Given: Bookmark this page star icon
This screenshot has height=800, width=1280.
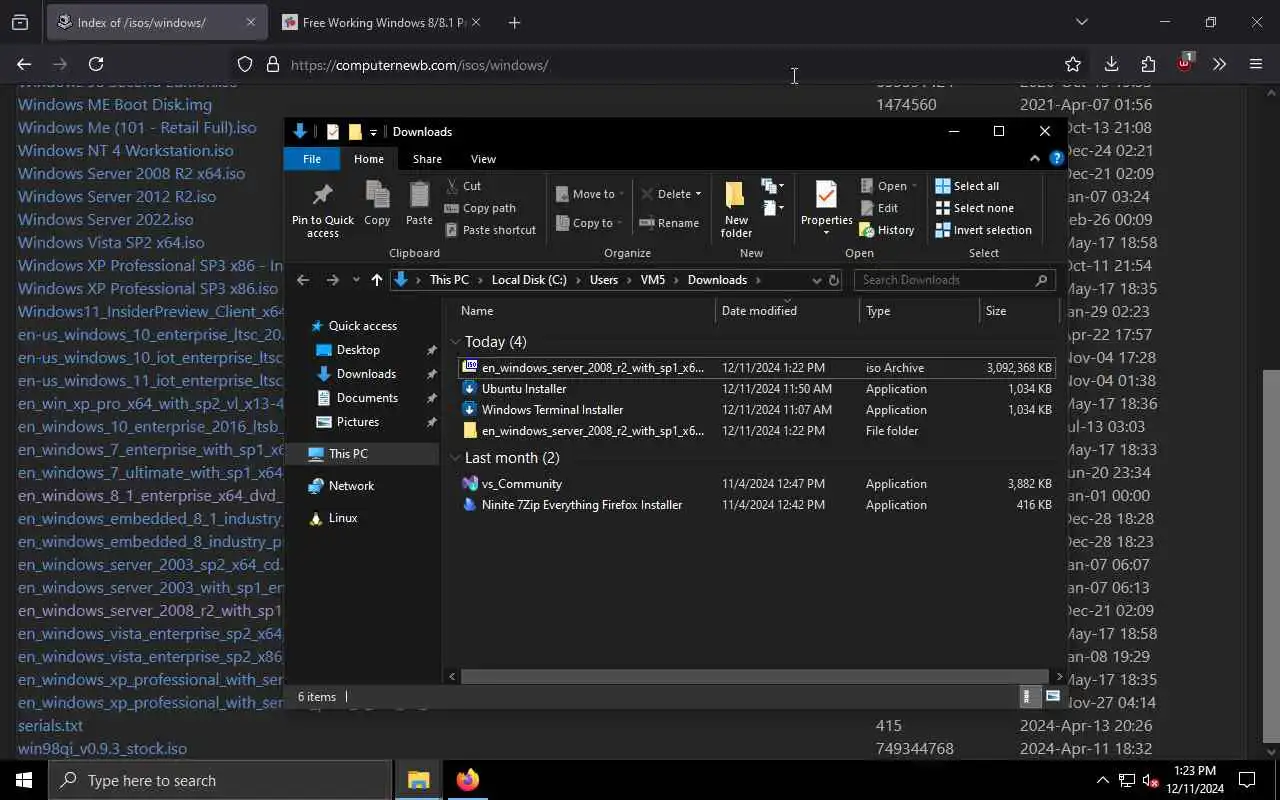Looking at the screenshot, I should [x=1073, y=64].
